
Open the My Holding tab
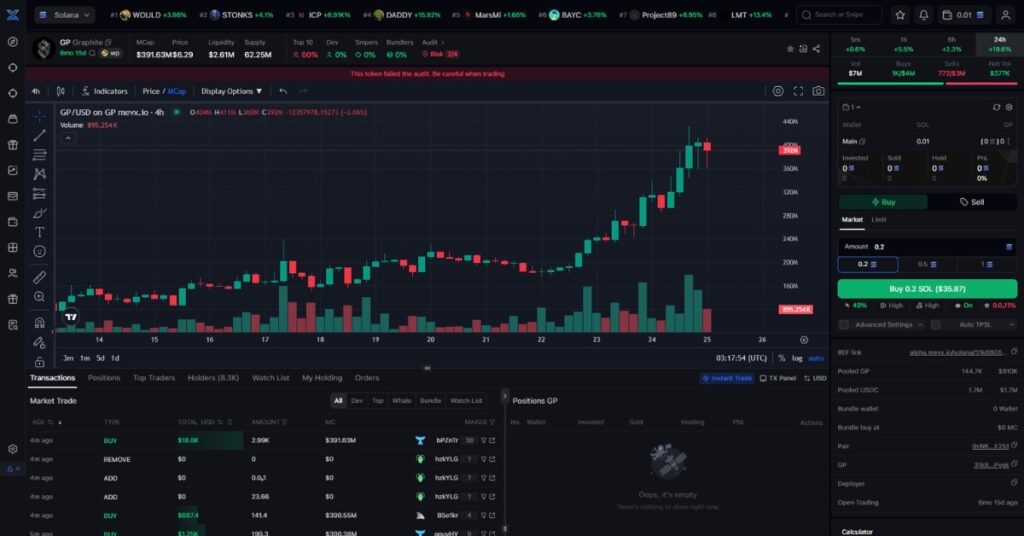pyautogui.click(x=322, y=378)
